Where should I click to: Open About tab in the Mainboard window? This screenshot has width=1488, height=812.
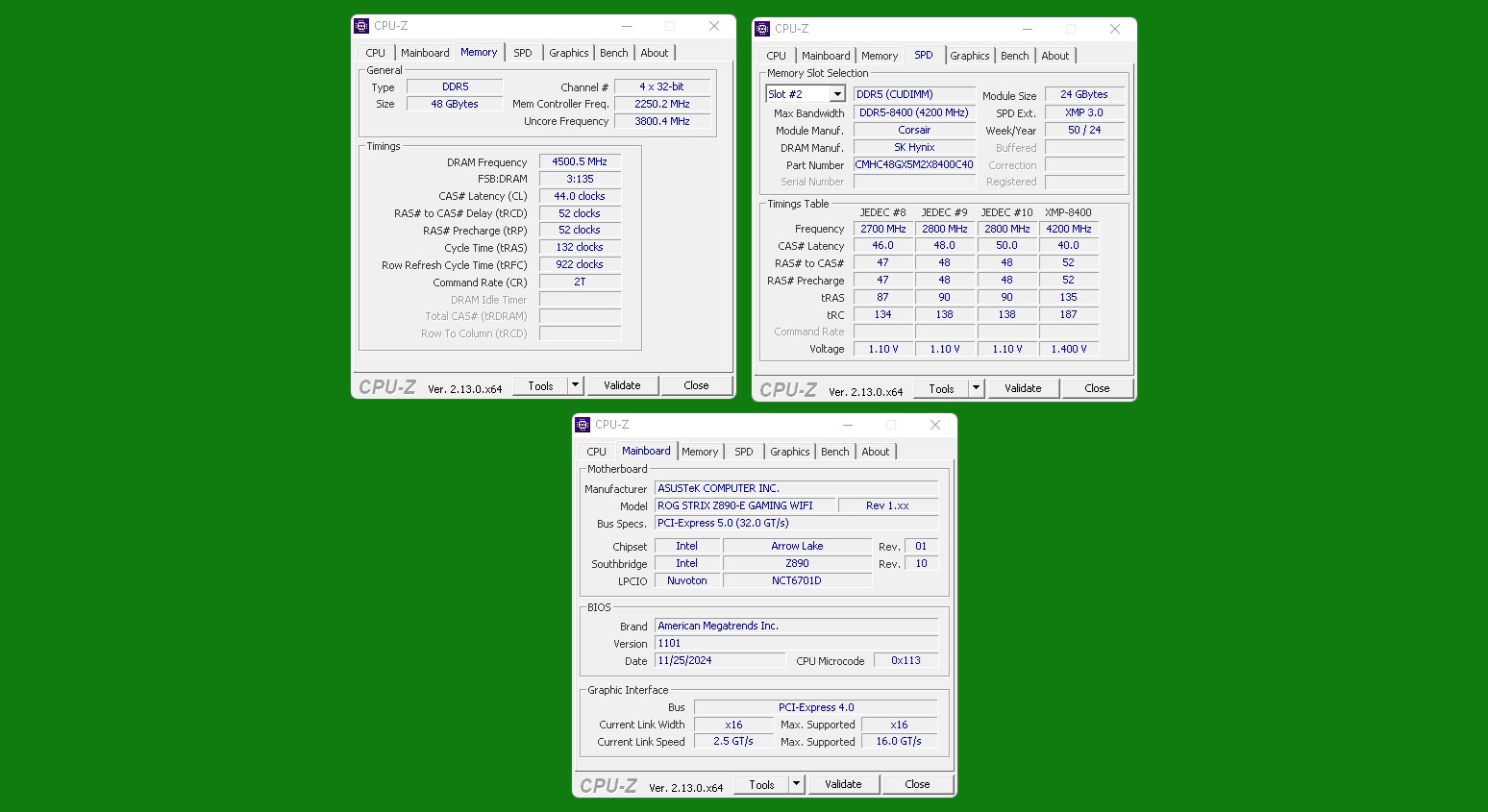coord(875,452)
